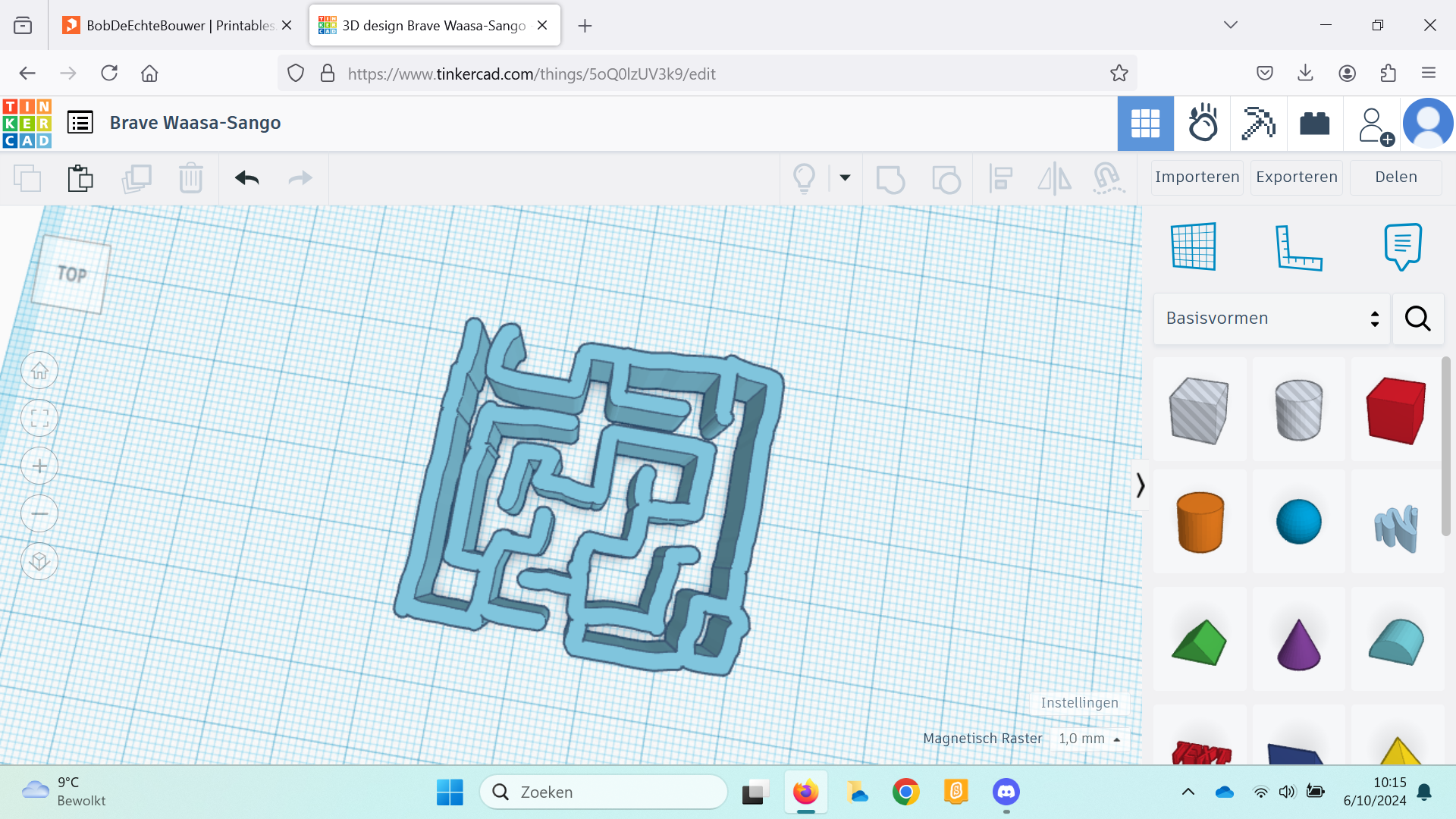
Task: Click the Ungroup shapes icon
Action: pyautogui.click(x=946, y=180)
